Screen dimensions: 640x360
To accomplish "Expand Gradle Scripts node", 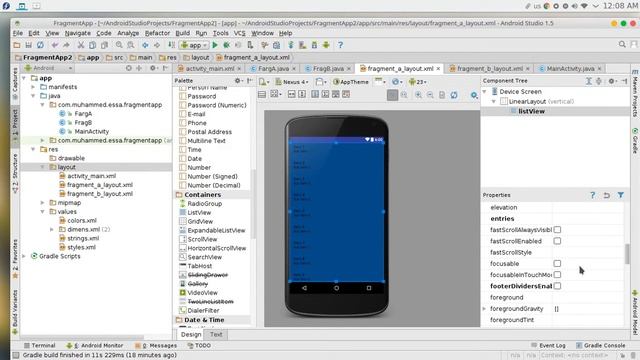I will click(24, 256).
